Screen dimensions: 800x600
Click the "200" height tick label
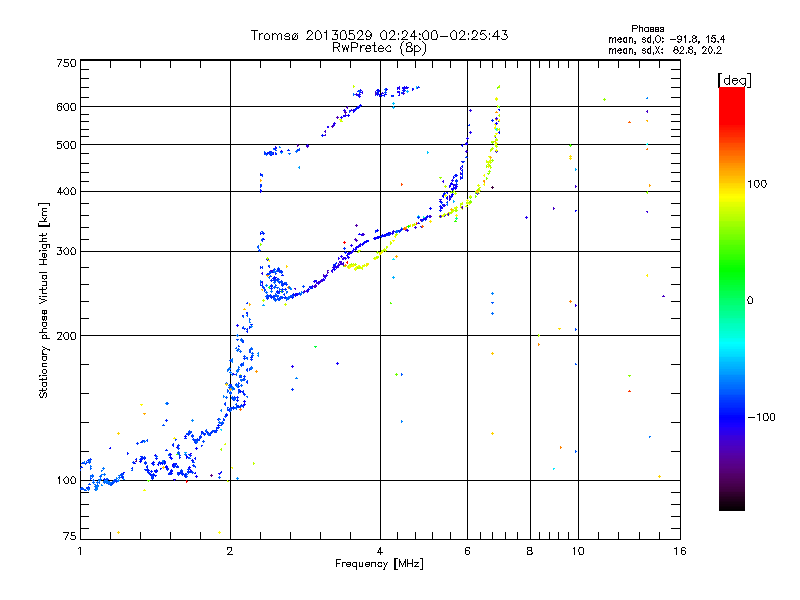click(x=66, y=336)
